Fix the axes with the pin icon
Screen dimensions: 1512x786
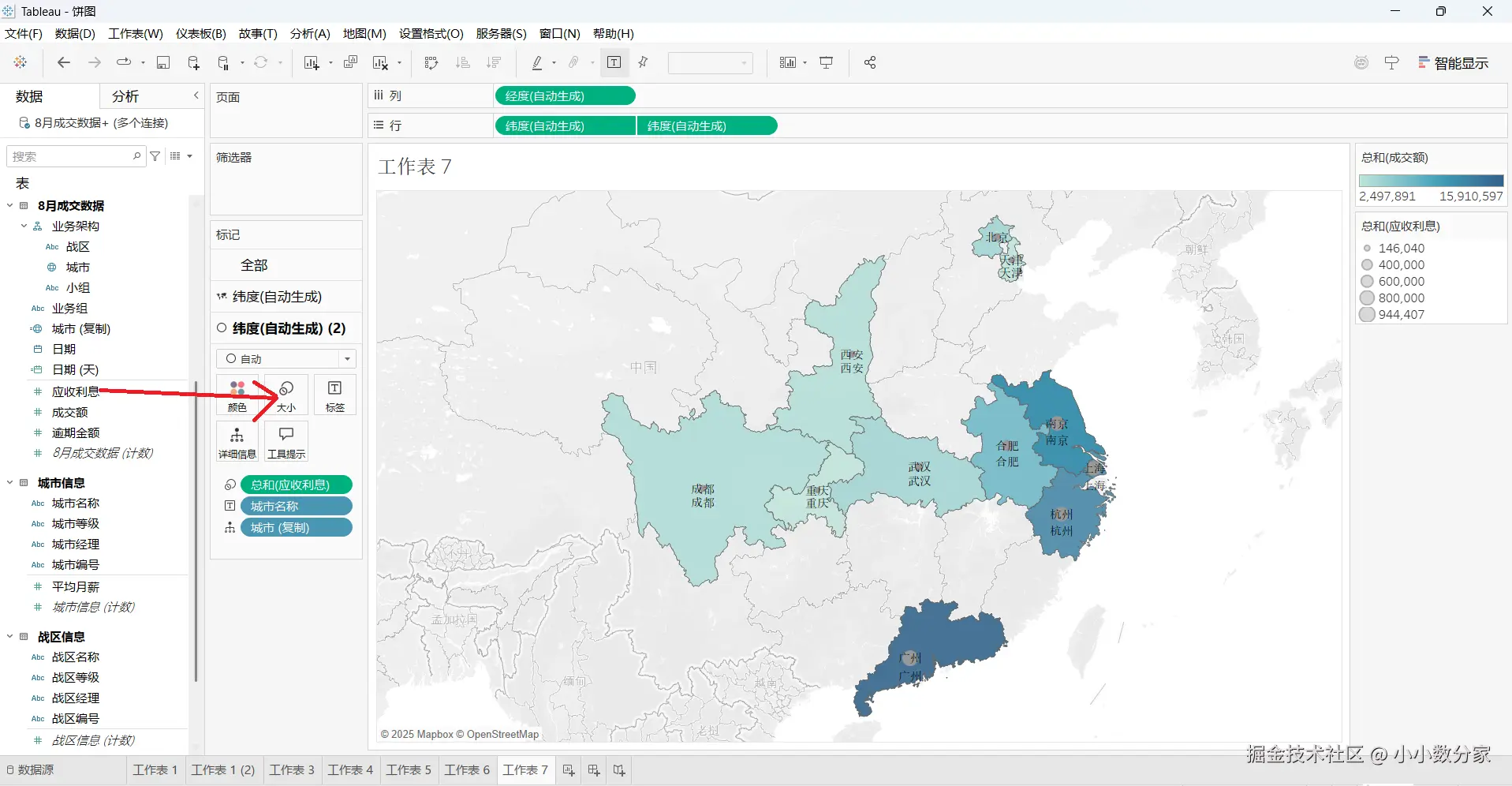point(644,62)
